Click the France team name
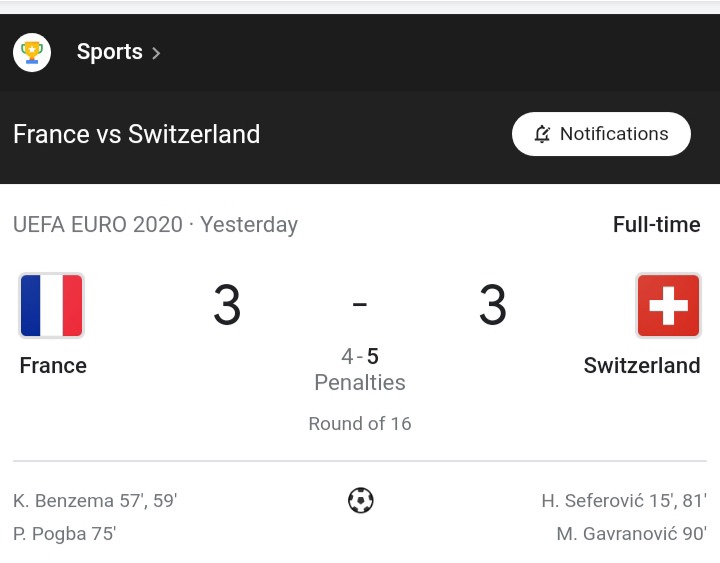720x563 pixels. pyautogui.click(x=53, y=366)
